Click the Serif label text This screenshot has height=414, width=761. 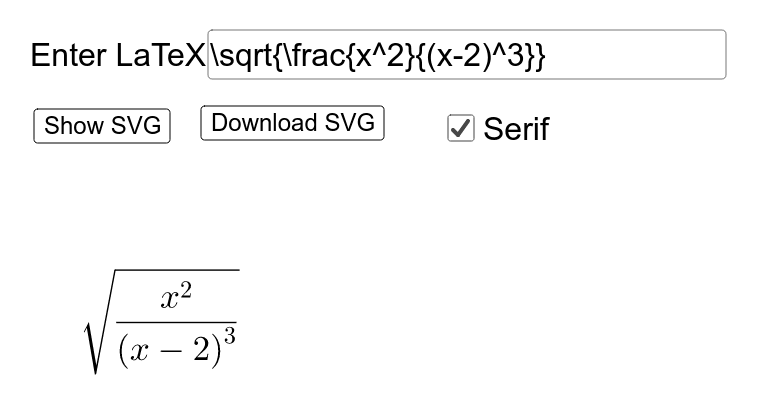(x=516, y=129)
